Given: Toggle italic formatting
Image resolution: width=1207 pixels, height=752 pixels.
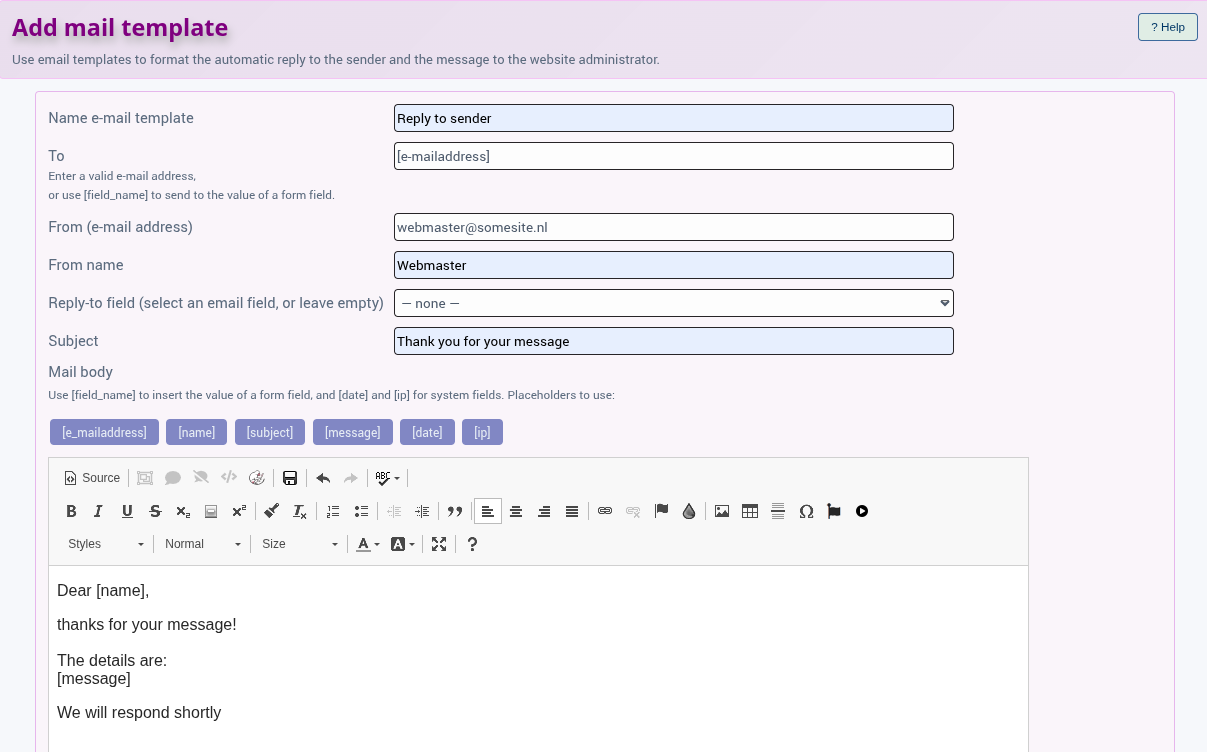Looking at the screenshot, I should (99, 511).
